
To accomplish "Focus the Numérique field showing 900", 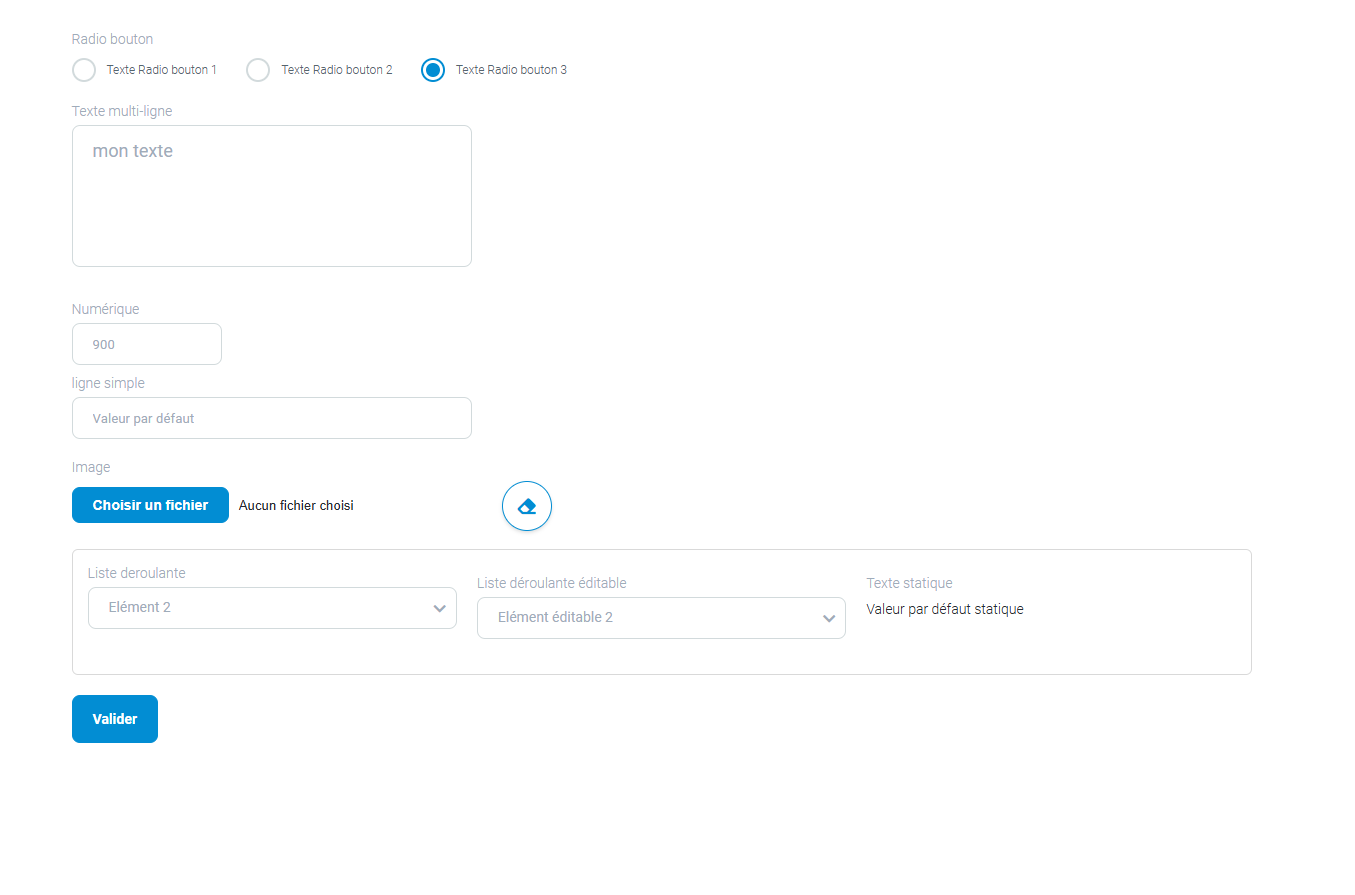I will 147,344.
